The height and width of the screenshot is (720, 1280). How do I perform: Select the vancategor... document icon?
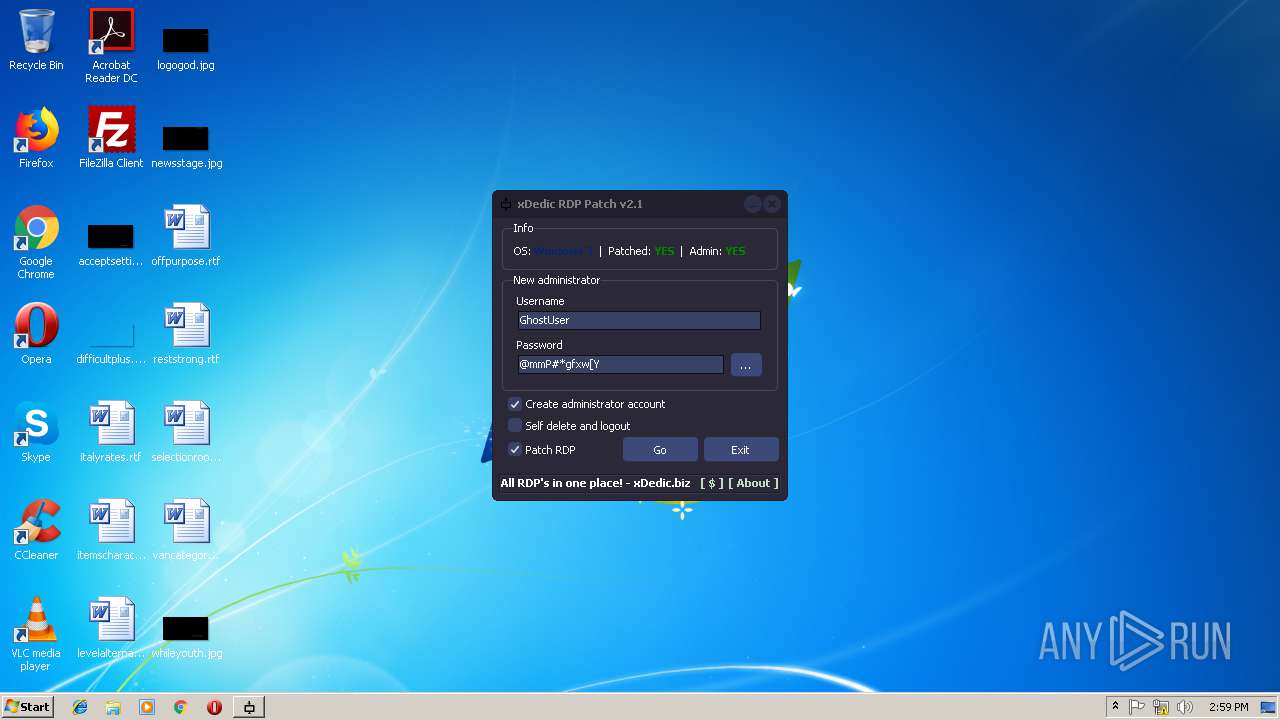point(186,530)
